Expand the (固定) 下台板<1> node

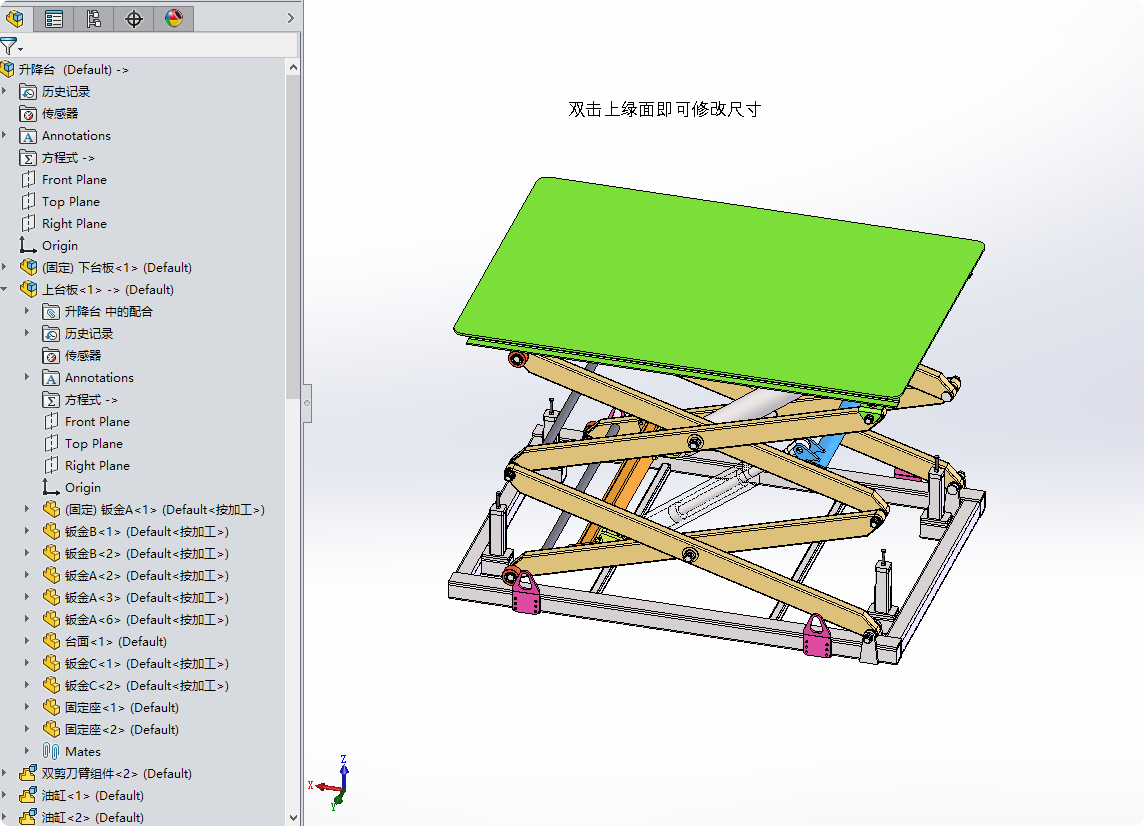(x=4, y=267)
